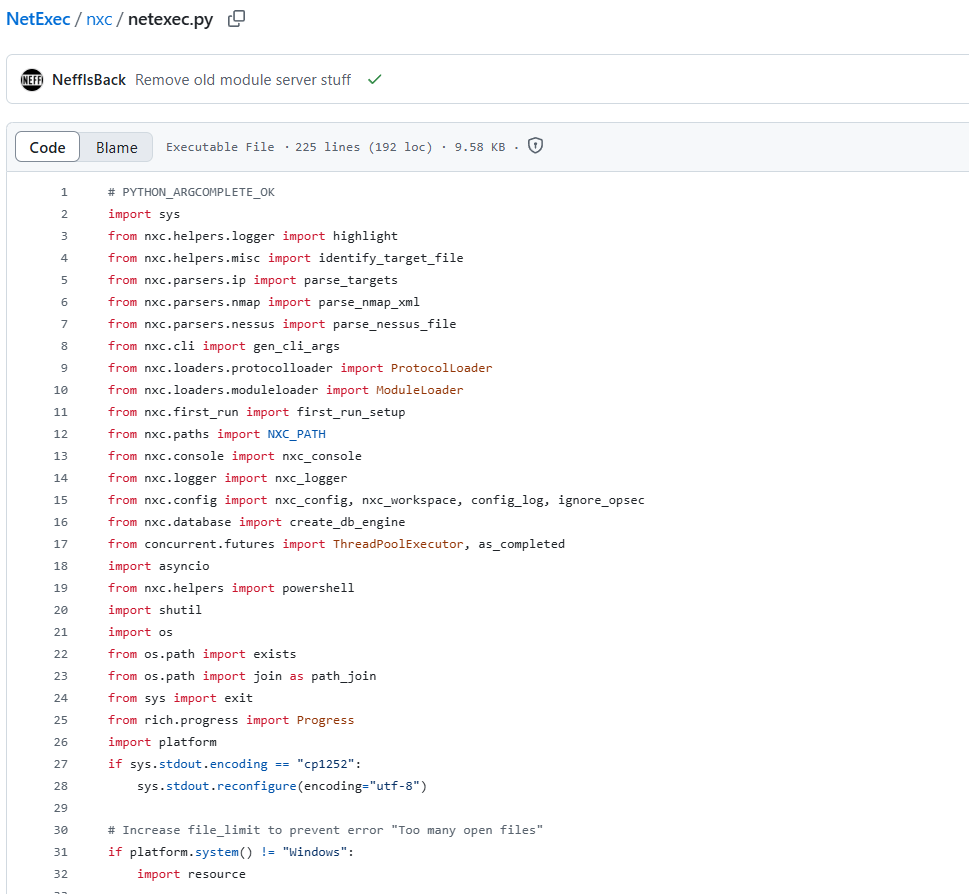Switch to the Code view tab
Screen dimensions: 969x894
47,147
